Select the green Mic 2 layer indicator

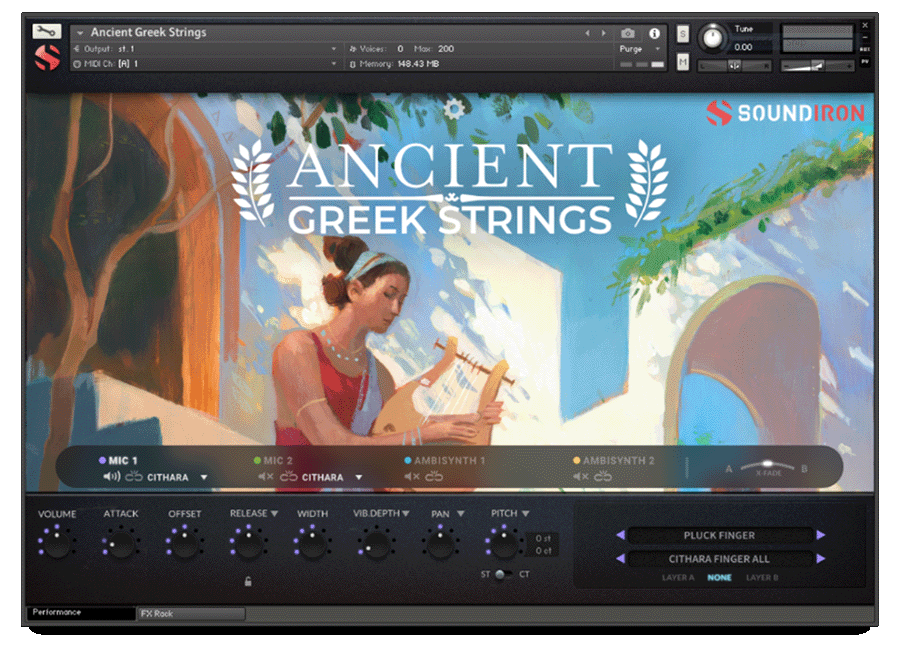point(257,460)
